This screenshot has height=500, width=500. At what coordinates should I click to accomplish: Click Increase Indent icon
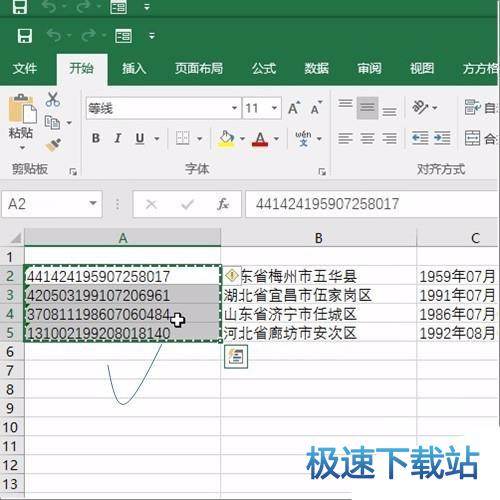(x=442, y=138)
